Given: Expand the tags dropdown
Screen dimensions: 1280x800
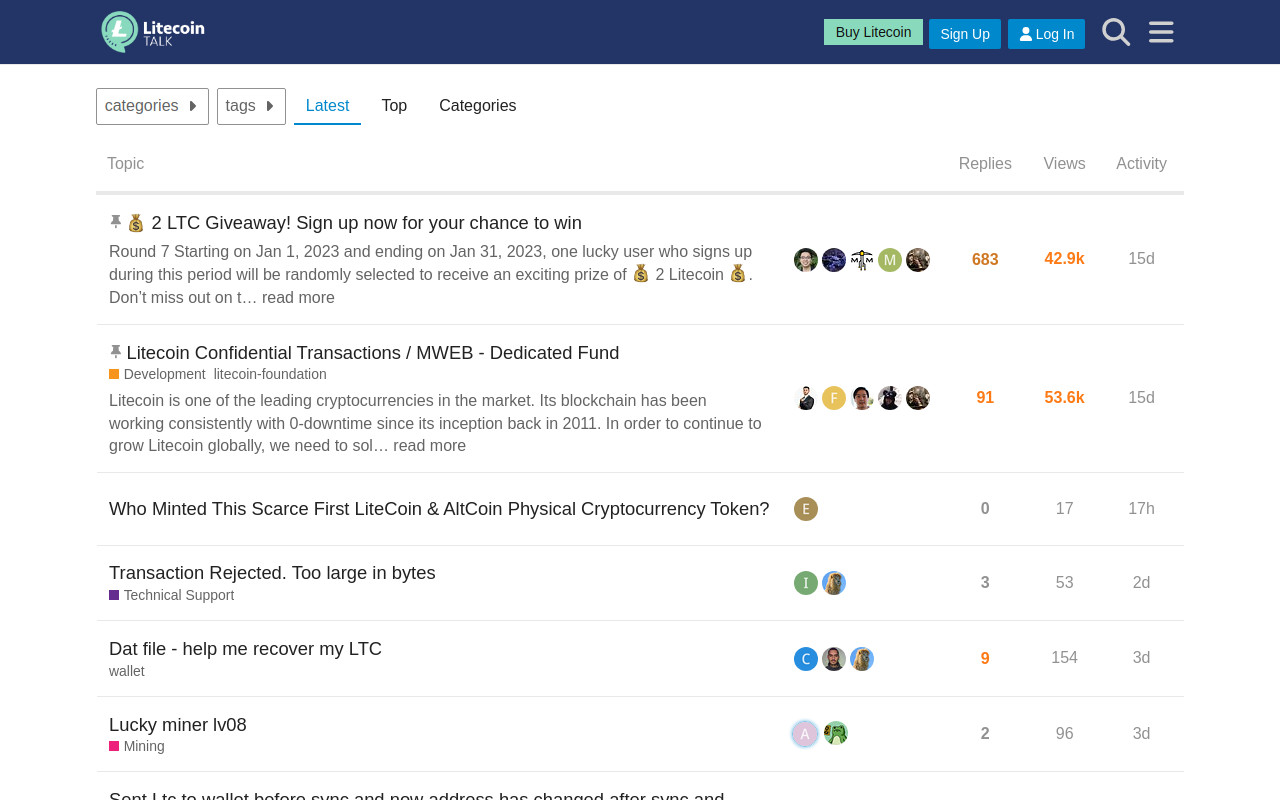Looking at the screenshot, I should [x=251, y=106].
